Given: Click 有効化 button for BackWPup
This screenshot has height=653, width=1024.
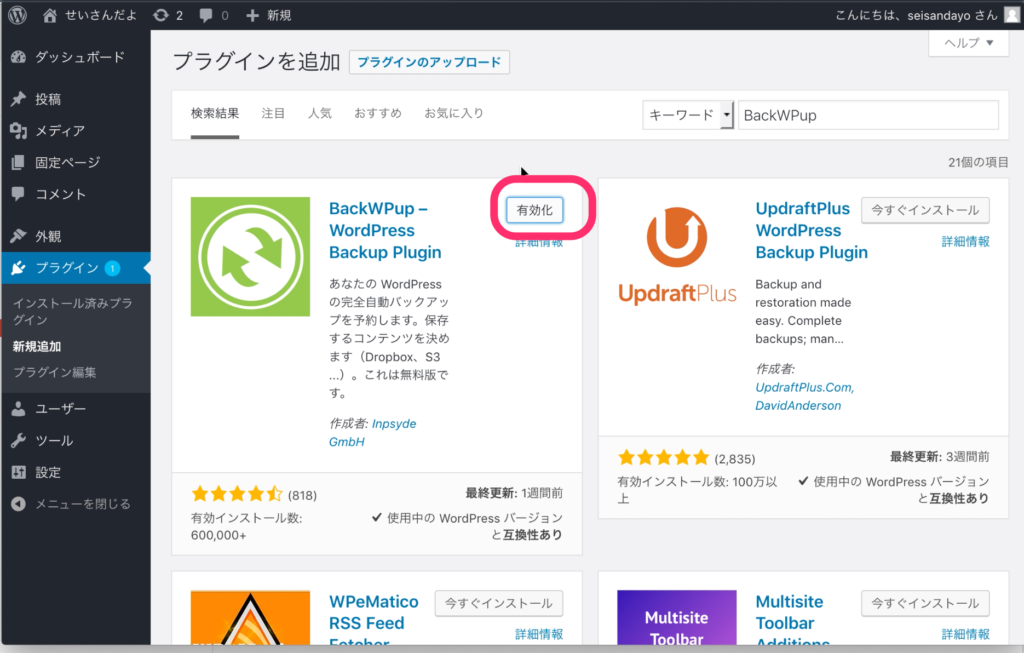Looking at the screenshot, I should pyautogui.click(x=535, y=210).
